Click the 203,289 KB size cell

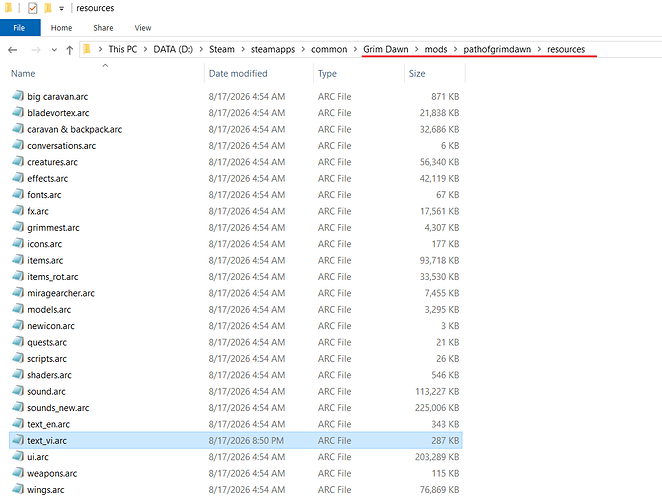coord(437,457)
